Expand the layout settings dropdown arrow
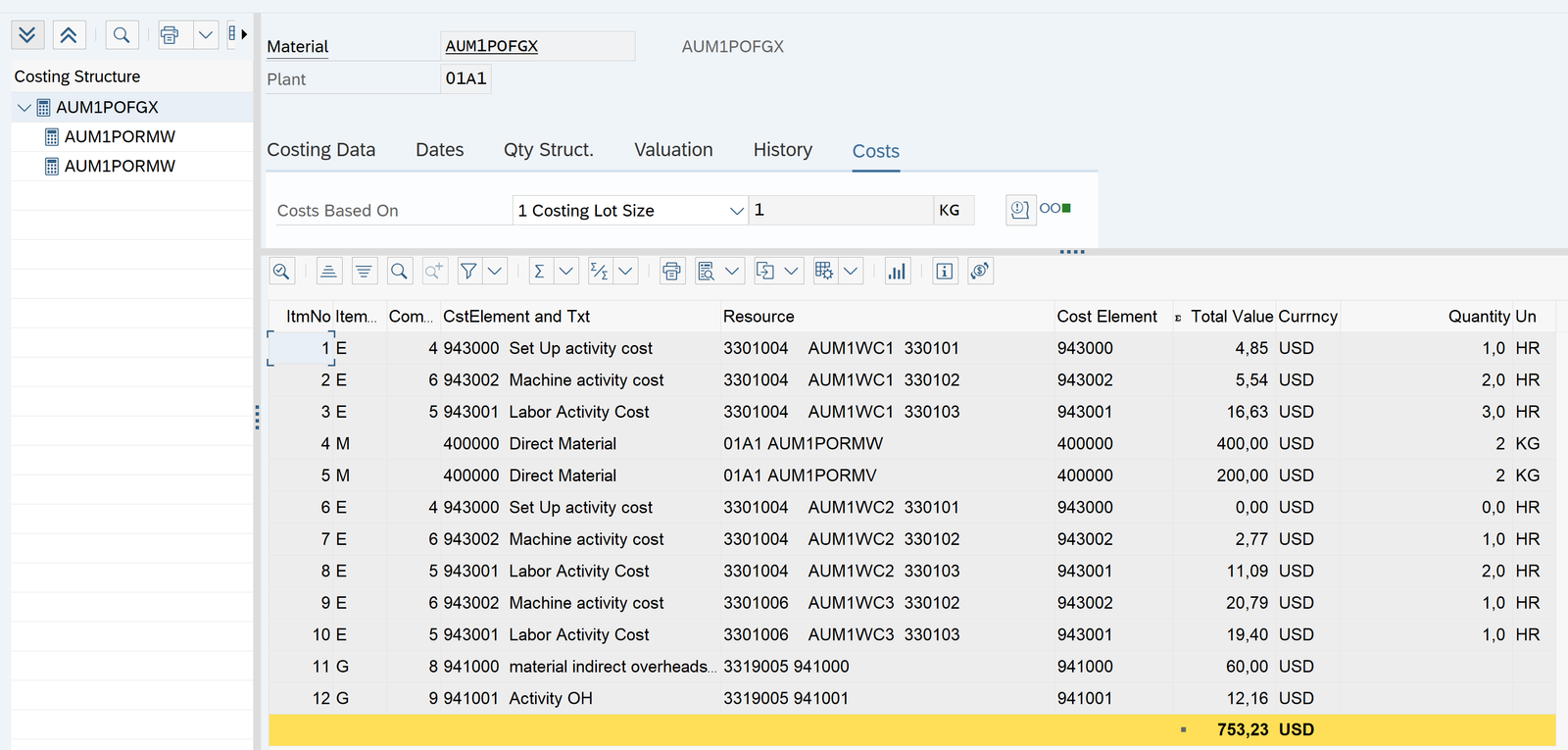This screenshot has width=1568, height=750. pos(851,272)
